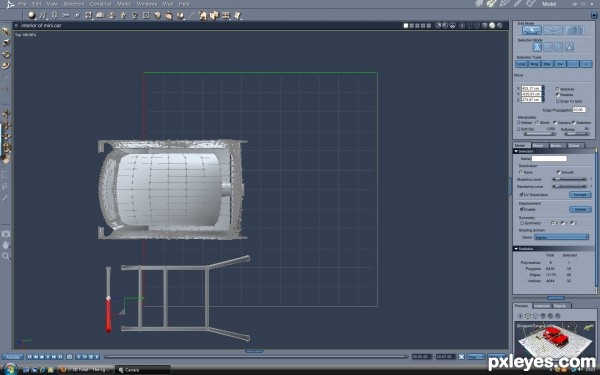Viewport: 600px width, 375px height.
Task: Click the scissors-like cut tool icon
Action: coord(65,15)
